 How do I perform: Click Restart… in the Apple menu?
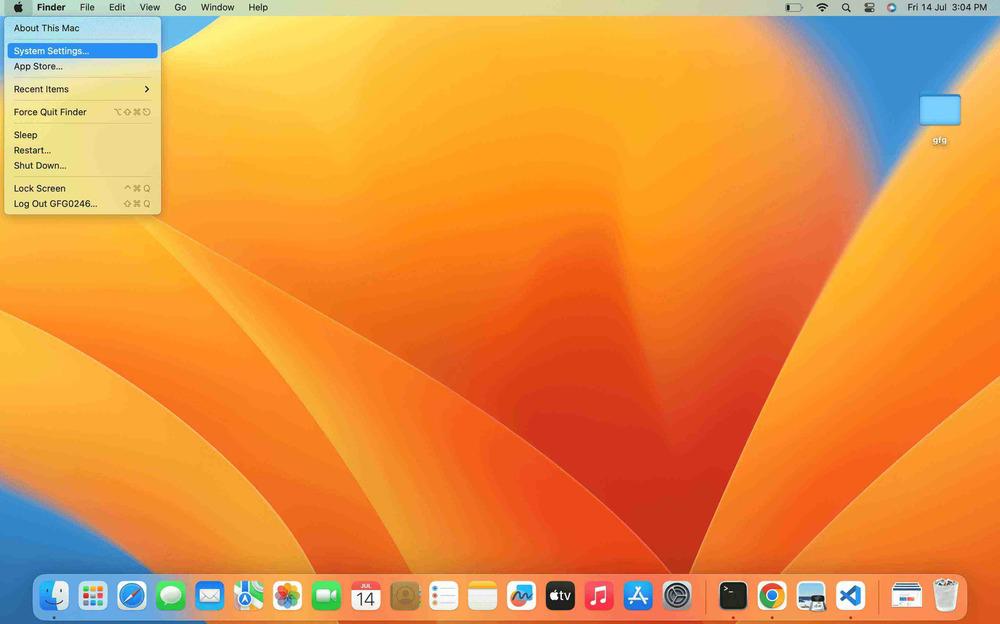click(x=32, y=150)
